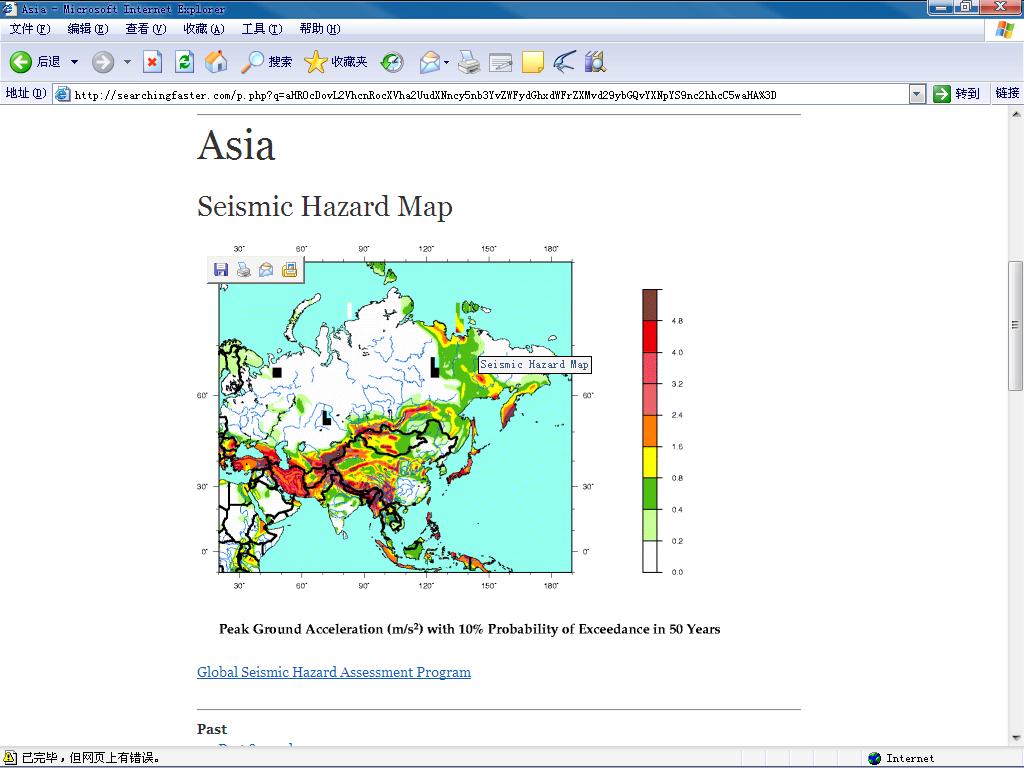The image size is (1024, 768).
Task: Expand the Back button history dropdown
Action: click(x=74, y=62)
